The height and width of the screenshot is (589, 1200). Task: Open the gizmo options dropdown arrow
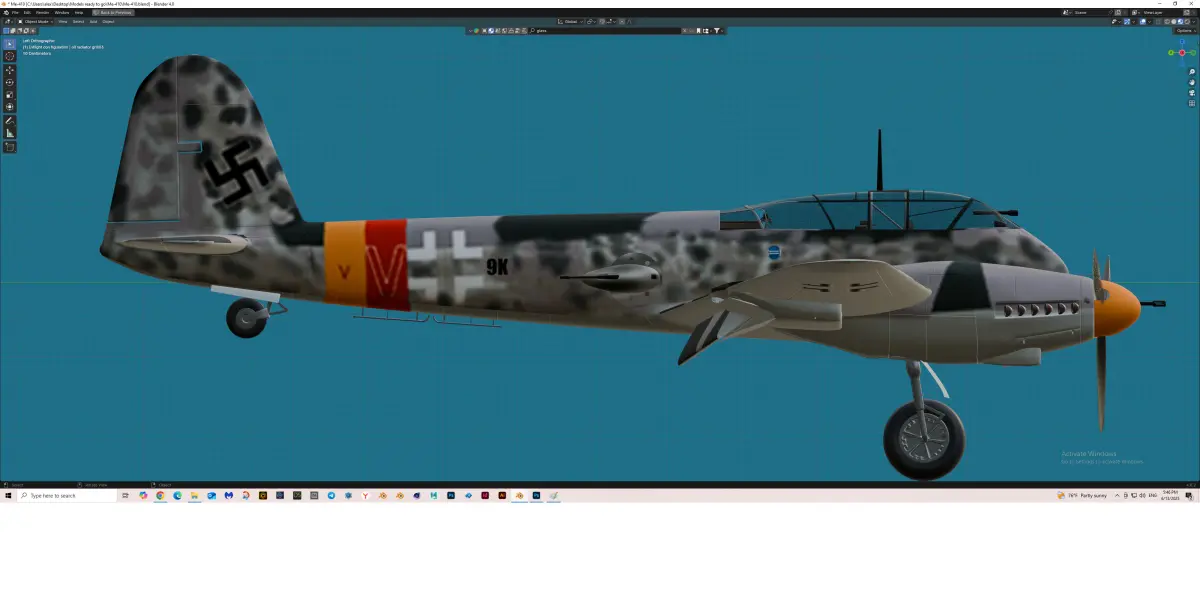[x=1133, y=22]
